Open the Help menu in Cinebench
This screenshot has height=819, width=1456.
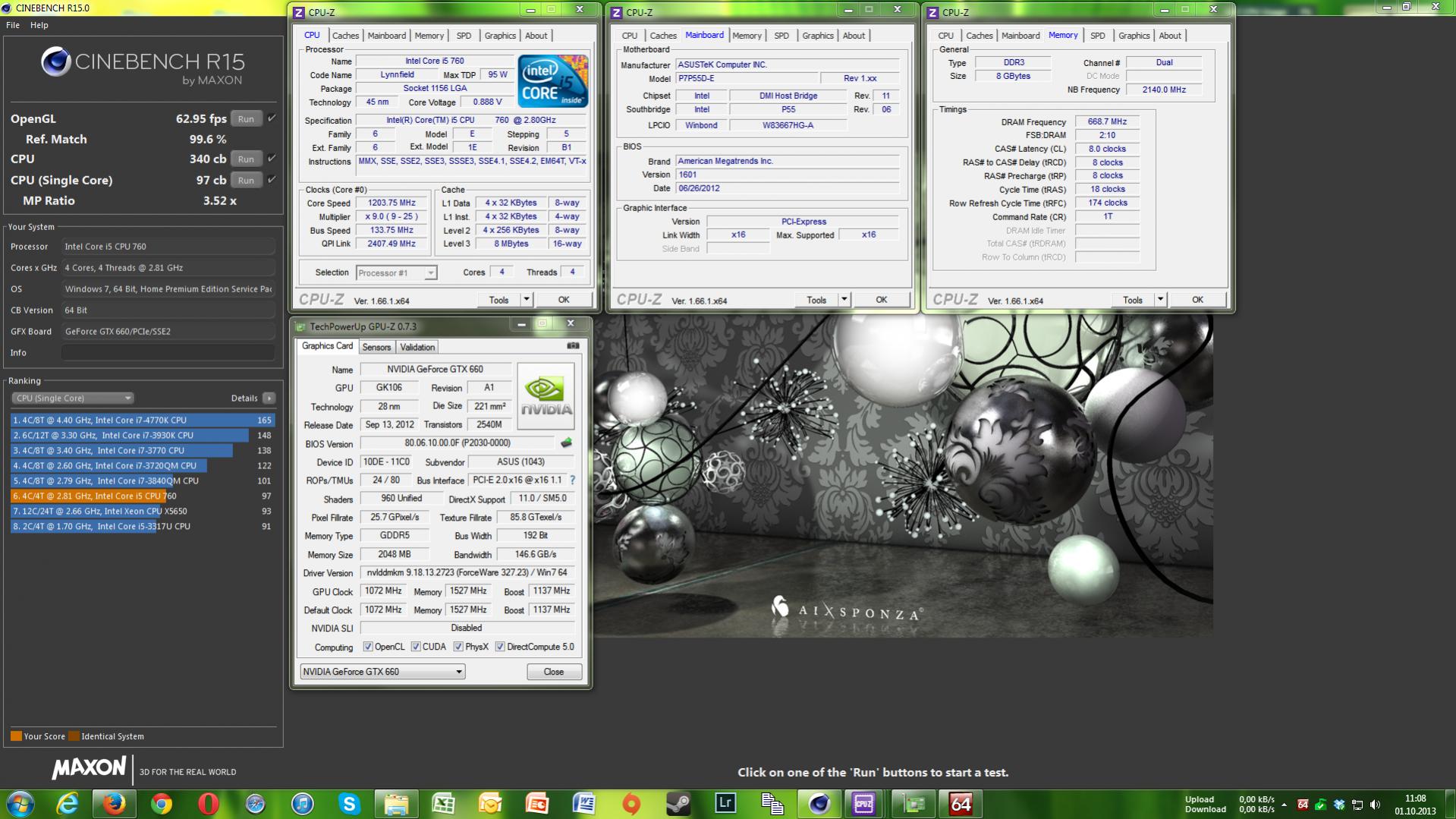point(39,25)
